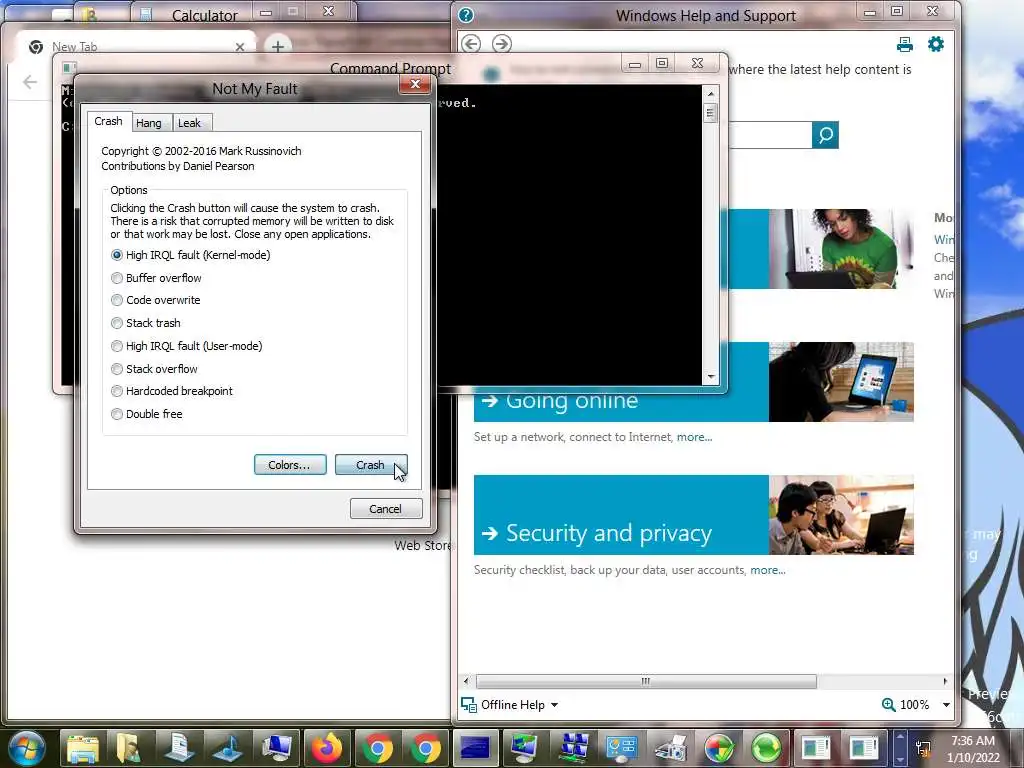This screenshot has width=1024, height=768.
Task: Click the Colors... button
Action: coord(290,465)
